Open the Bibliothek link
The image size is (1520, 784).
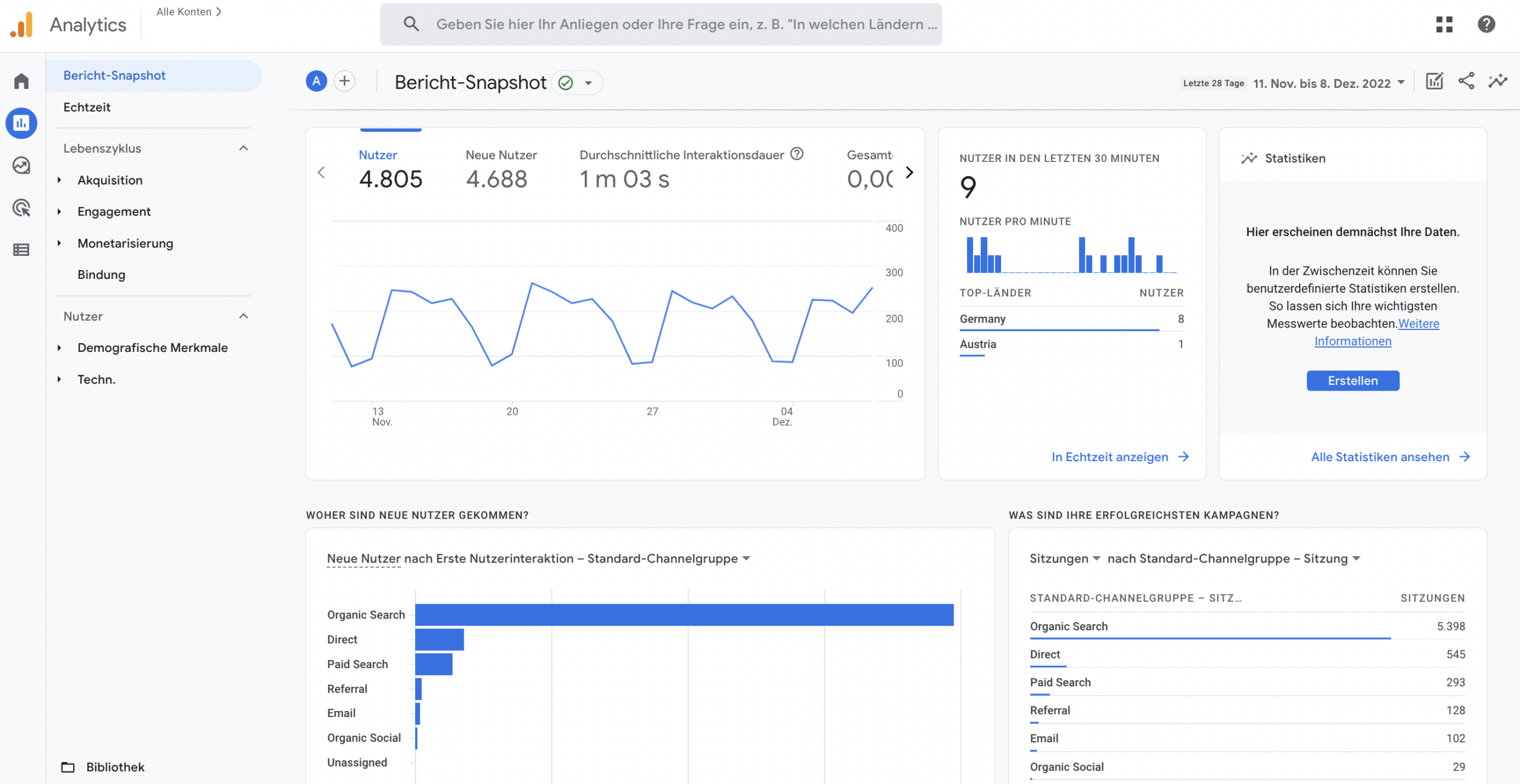tap(115, 767)
